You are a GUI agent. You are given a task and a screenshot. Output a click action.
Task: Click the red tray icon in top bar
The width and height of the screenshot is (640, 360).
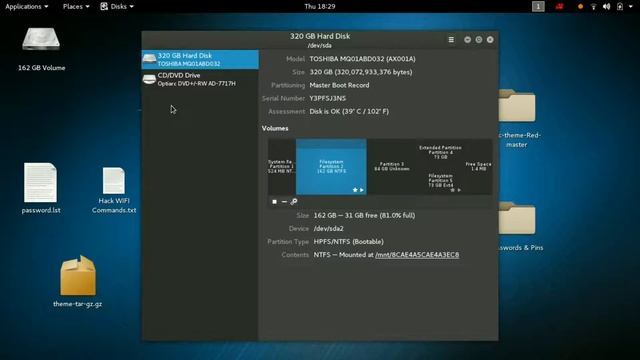[x=559, y=7]
